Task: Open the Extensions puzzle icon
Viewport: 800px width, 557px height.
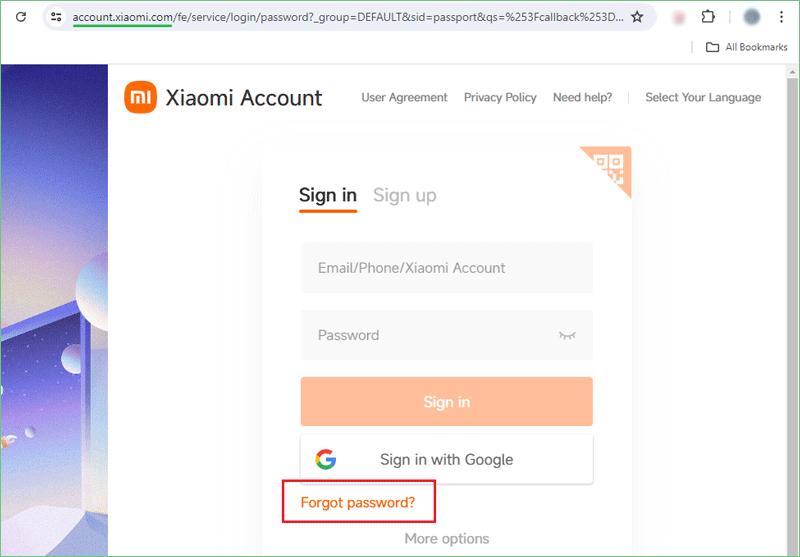Action: 708,17
